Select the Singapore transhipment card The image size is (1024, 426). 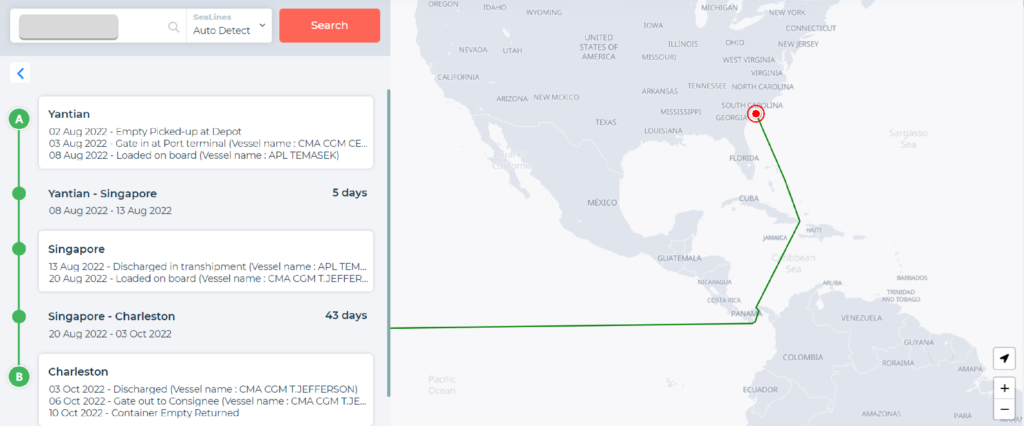click(206, 262)
